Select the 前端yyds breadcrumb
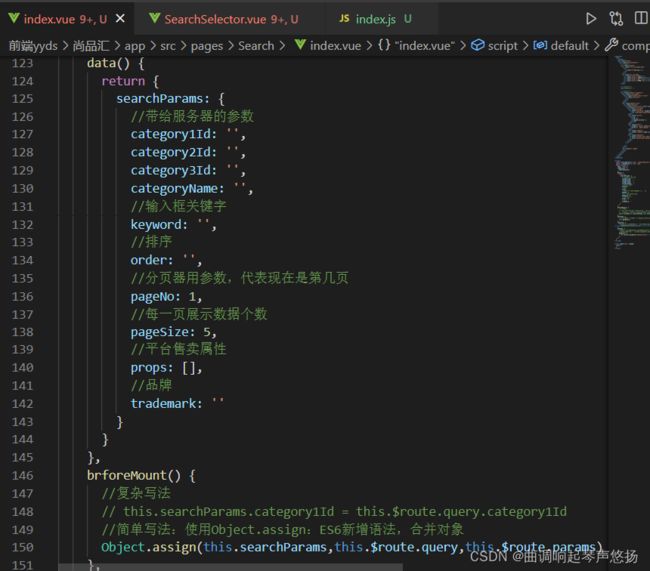 [x=33, y=46]
